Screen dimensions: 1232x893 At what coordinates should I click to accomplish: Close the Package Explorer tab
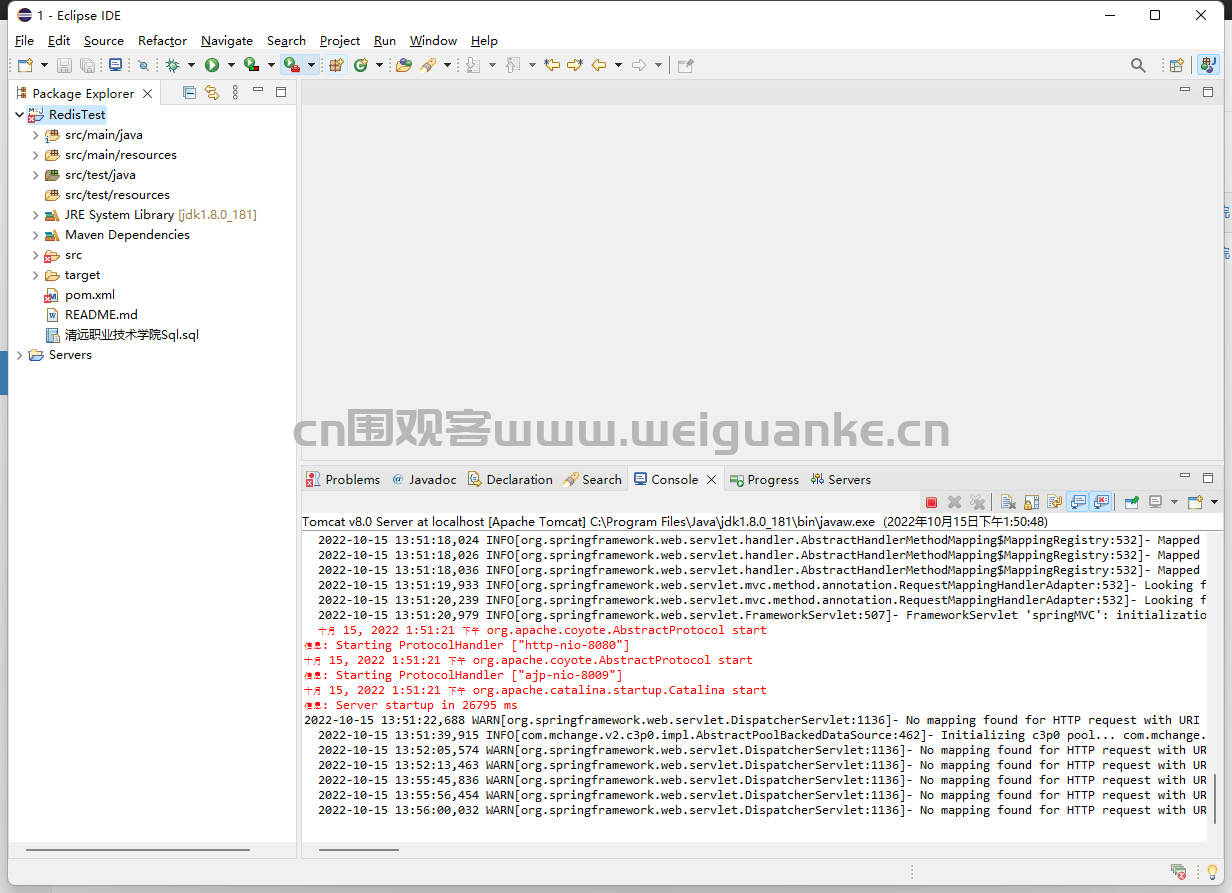[x=147, y=93]
